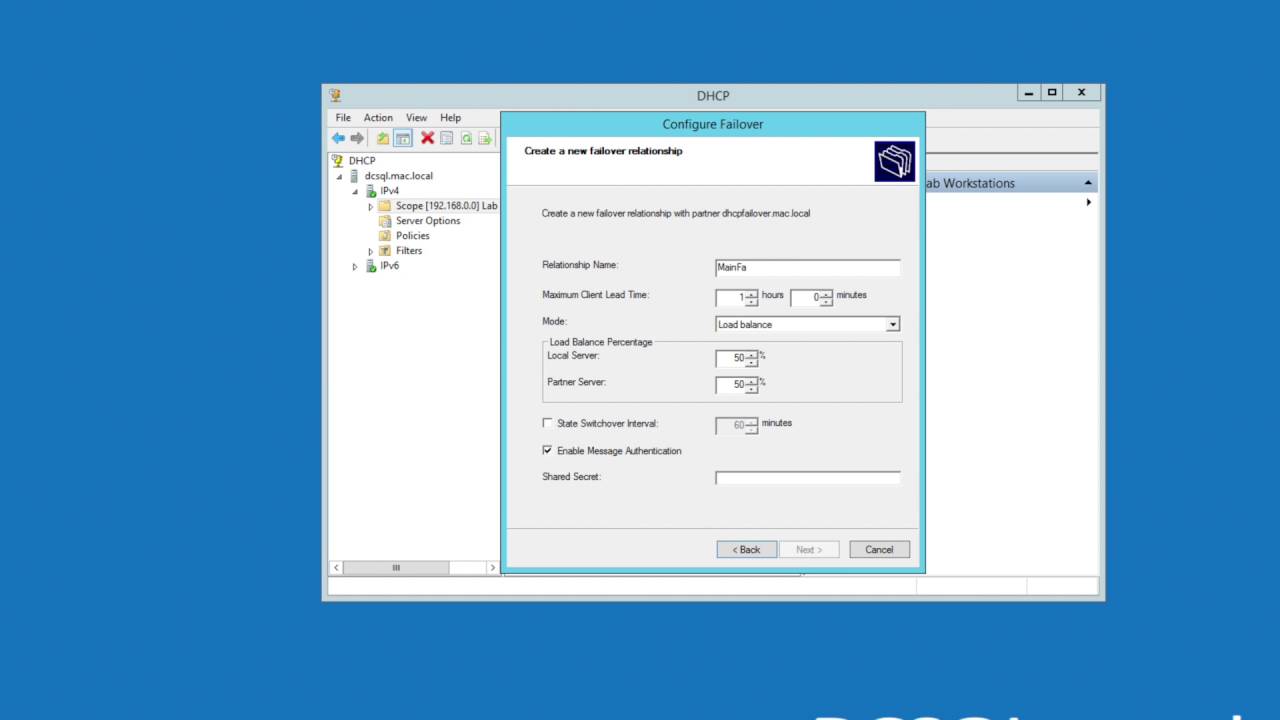The image size is (1280, 720).
Task: Expand the Filters tree node
Action: click(371, 252)
